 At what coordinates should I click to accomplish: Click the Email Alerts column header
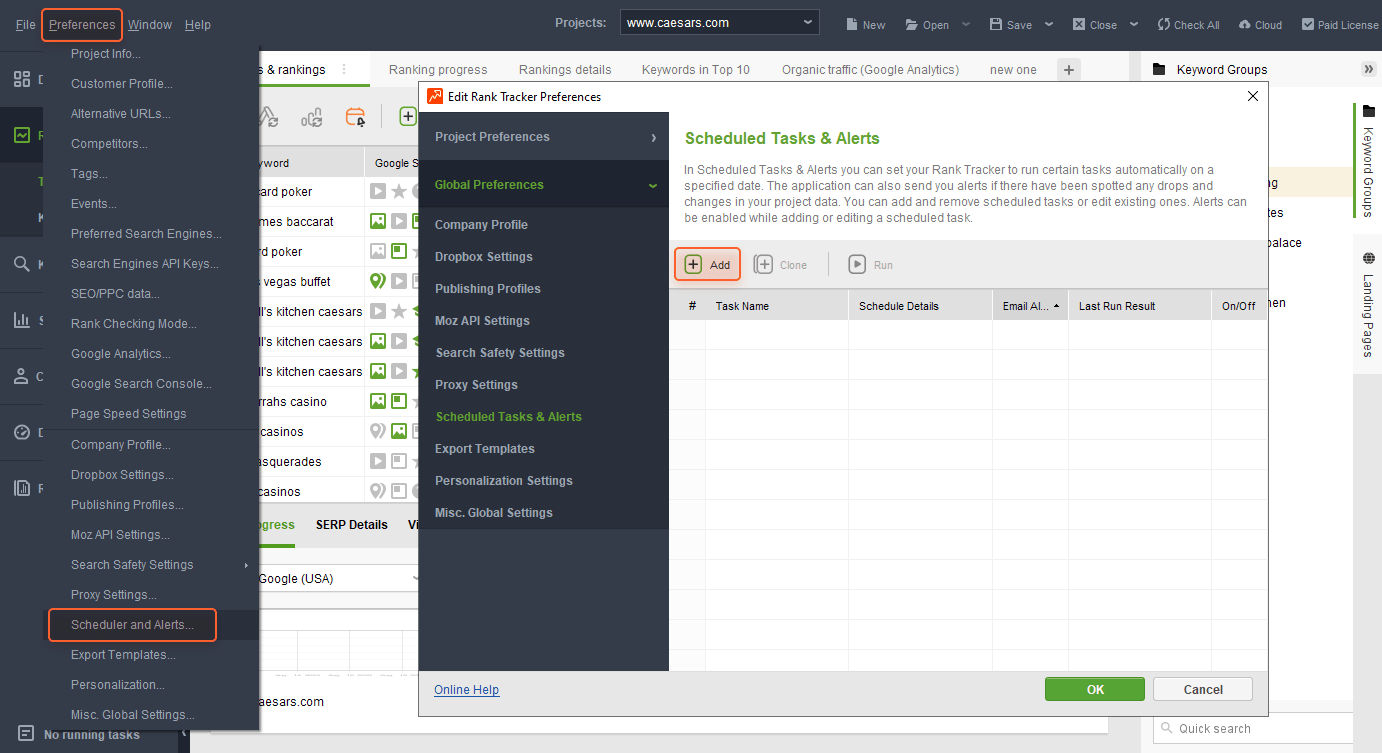[x=1031, y=306]
